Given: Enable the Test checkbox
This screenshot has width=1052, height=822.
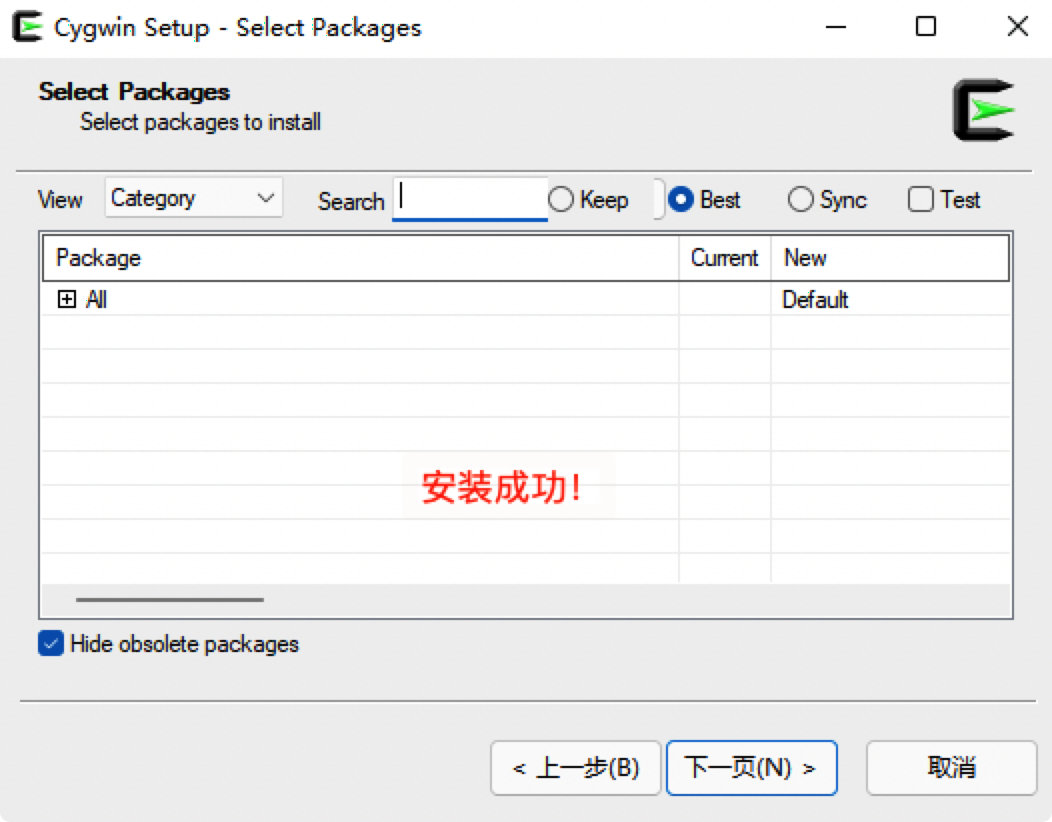Looking at the screenshot, I should click(920, 200).
